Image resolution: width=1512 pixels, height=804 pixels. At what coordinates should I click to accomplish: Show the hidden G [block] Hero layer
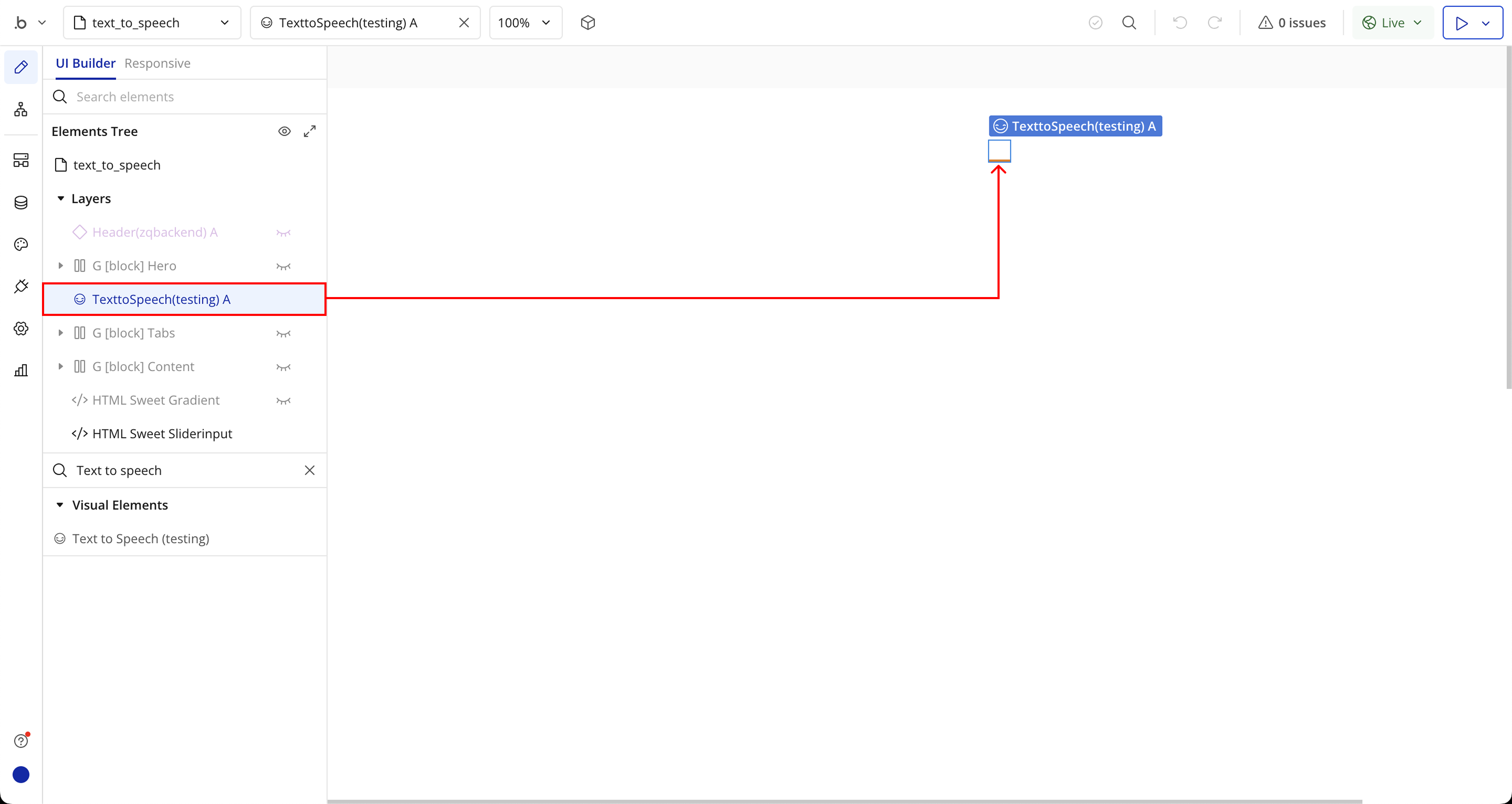pyautogui.click(x=283, y=267)
